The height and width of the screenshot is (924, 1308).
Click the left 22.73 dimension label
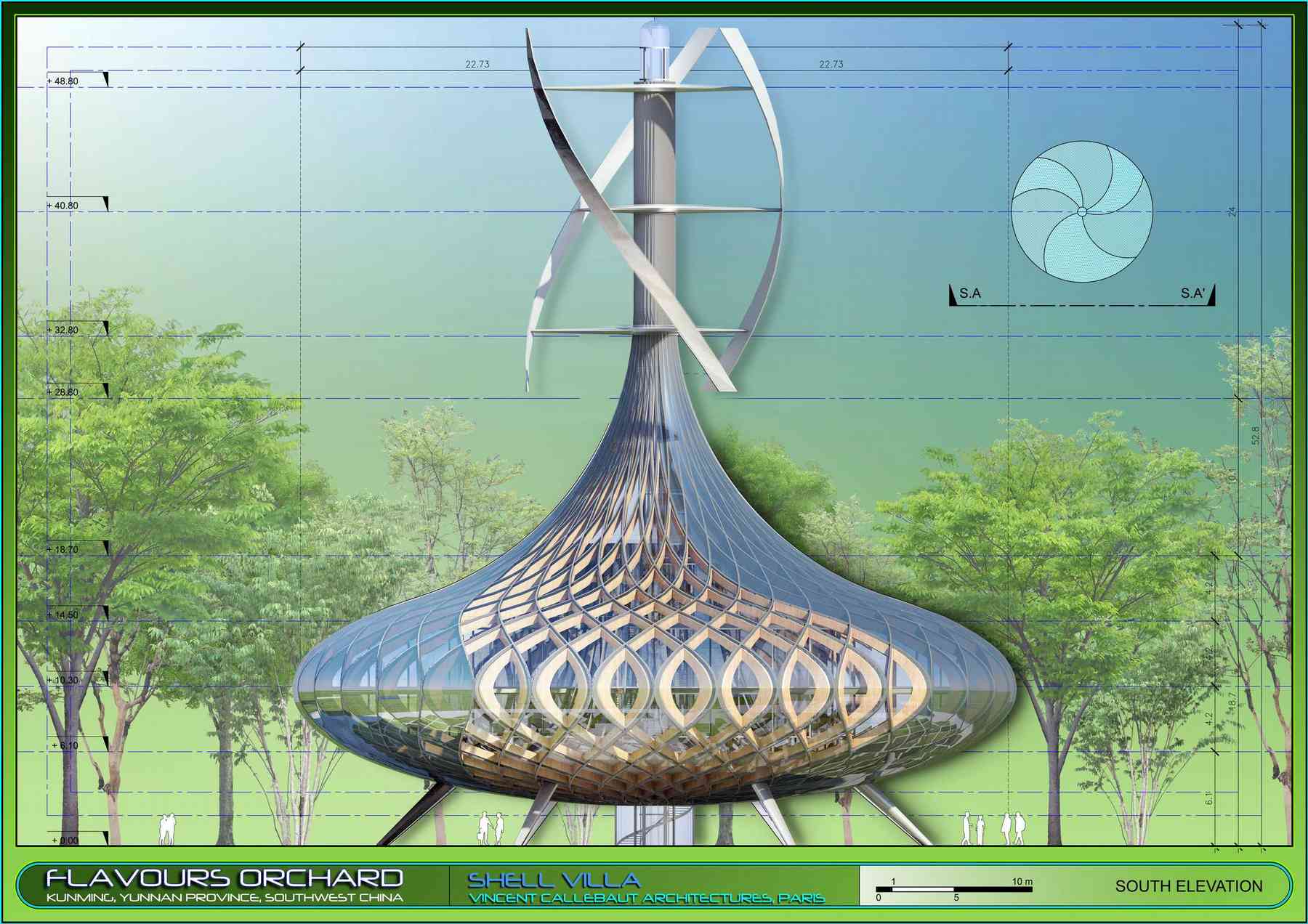477,64
